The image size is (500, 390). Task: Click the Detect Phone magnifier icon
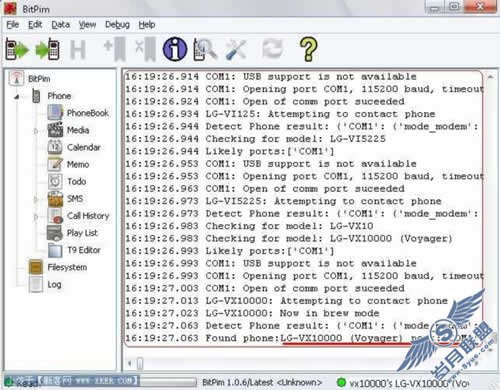pyautogui.click(x=205, y=49)
